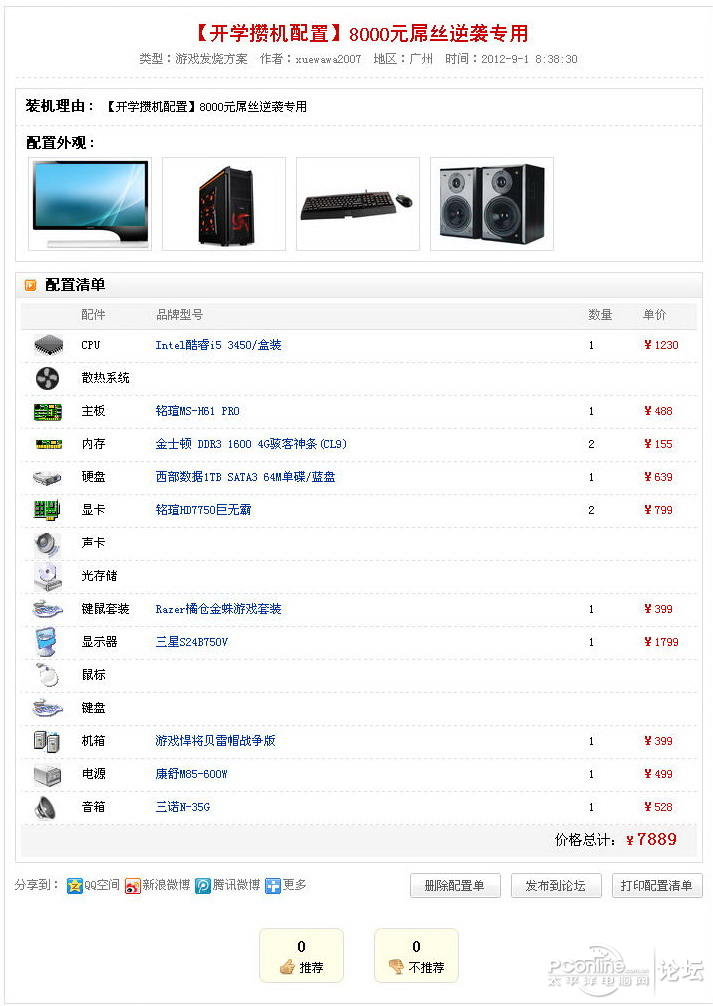The height and width of the screenshot is (1006, 713).
Task: Click the monitor icon beside 显示器
Action: point(47,642)
